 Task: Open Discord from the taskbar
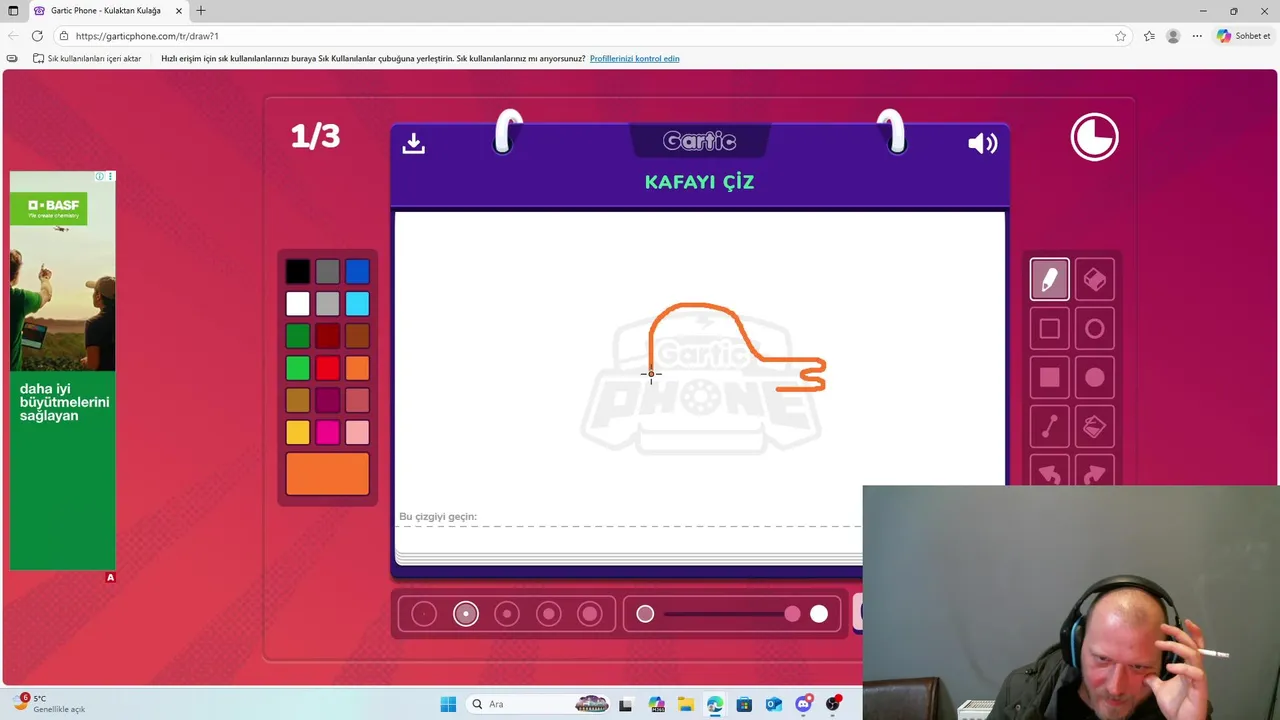pos(803,704)
